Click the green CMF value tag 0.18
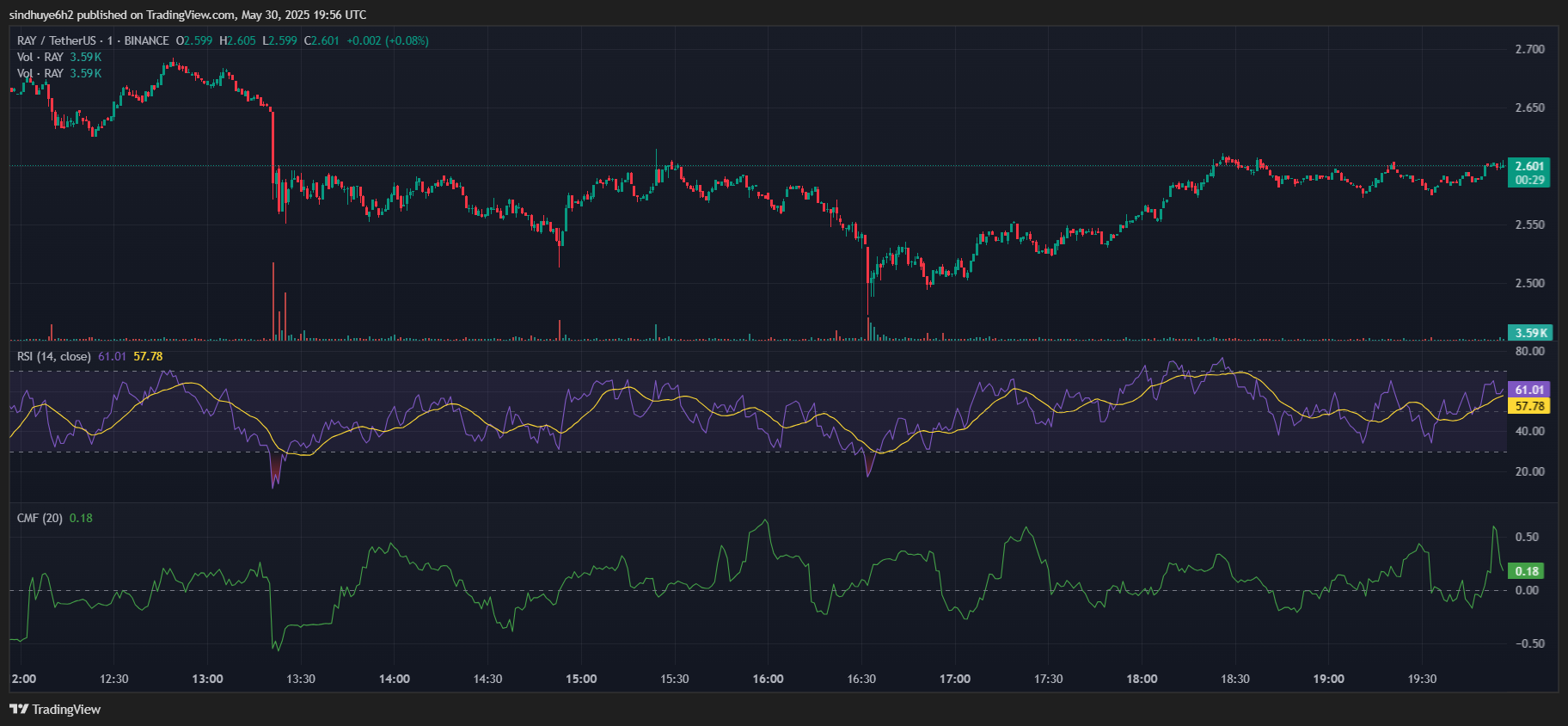Screen dimensions: 1568x726 coord(1527,571)
